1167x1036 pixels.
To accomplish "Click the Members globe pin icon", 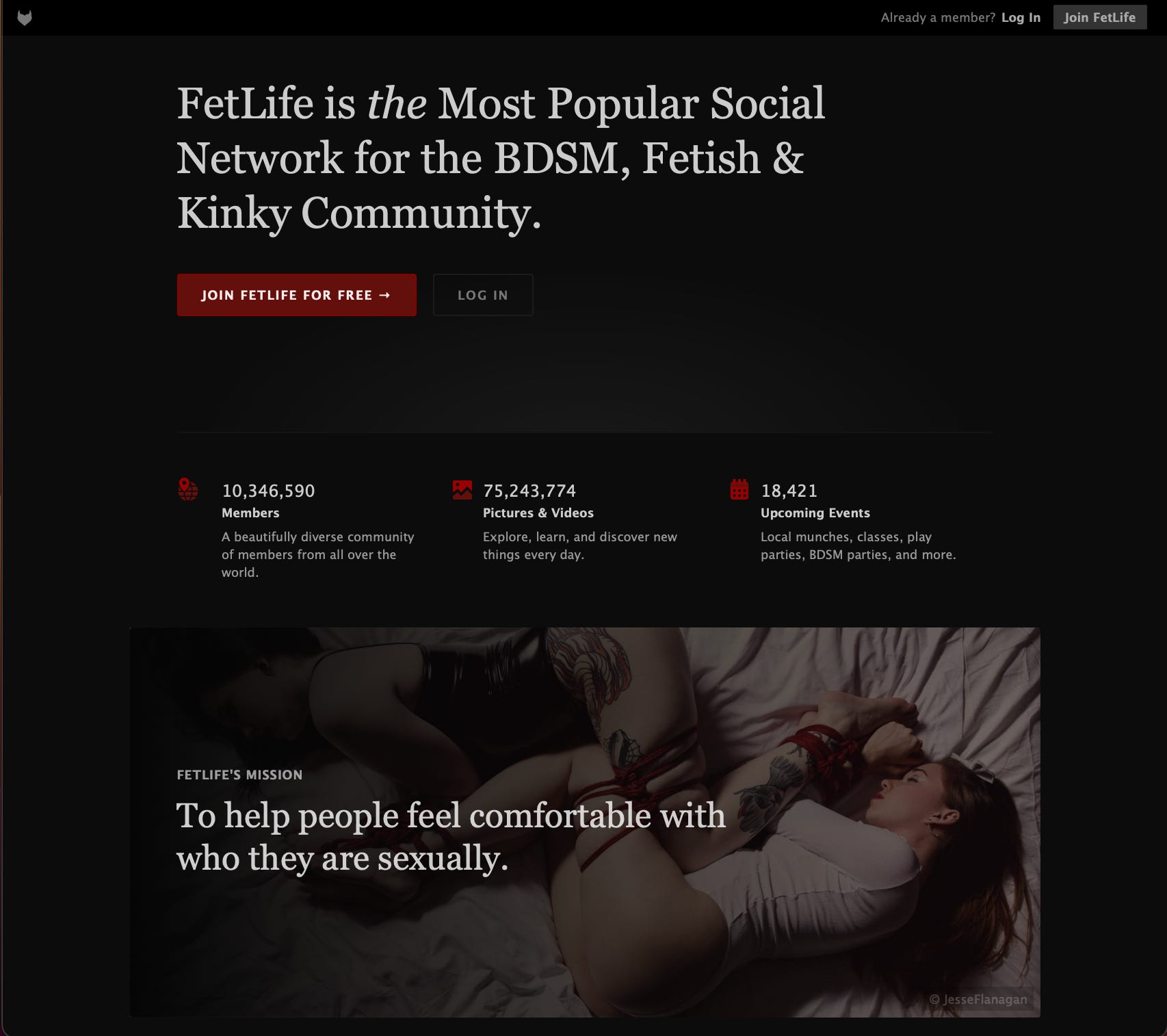I will click(x=188, y=489).
